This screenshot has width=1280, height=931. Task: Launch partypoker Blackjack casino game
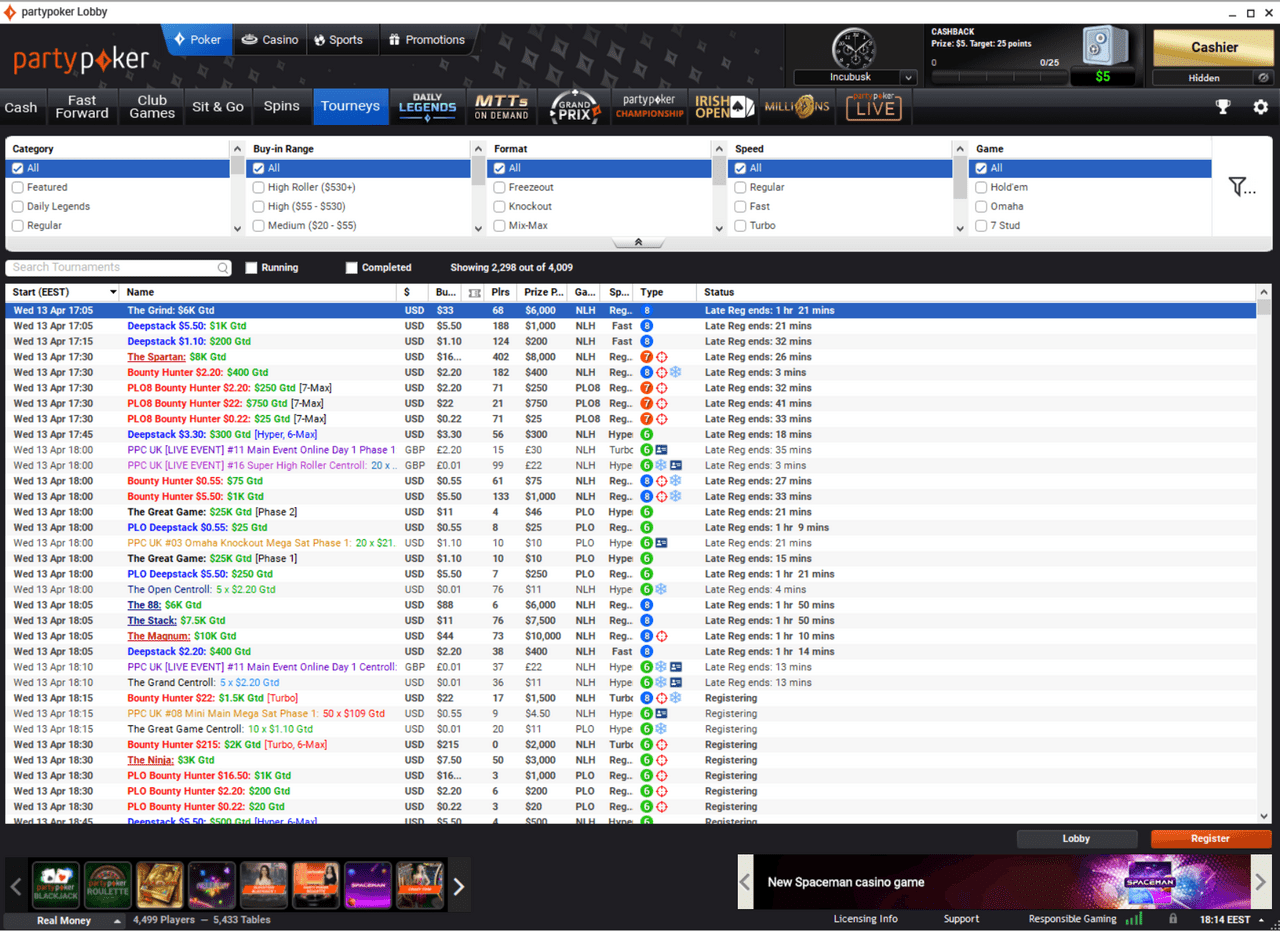click(56, 885)
